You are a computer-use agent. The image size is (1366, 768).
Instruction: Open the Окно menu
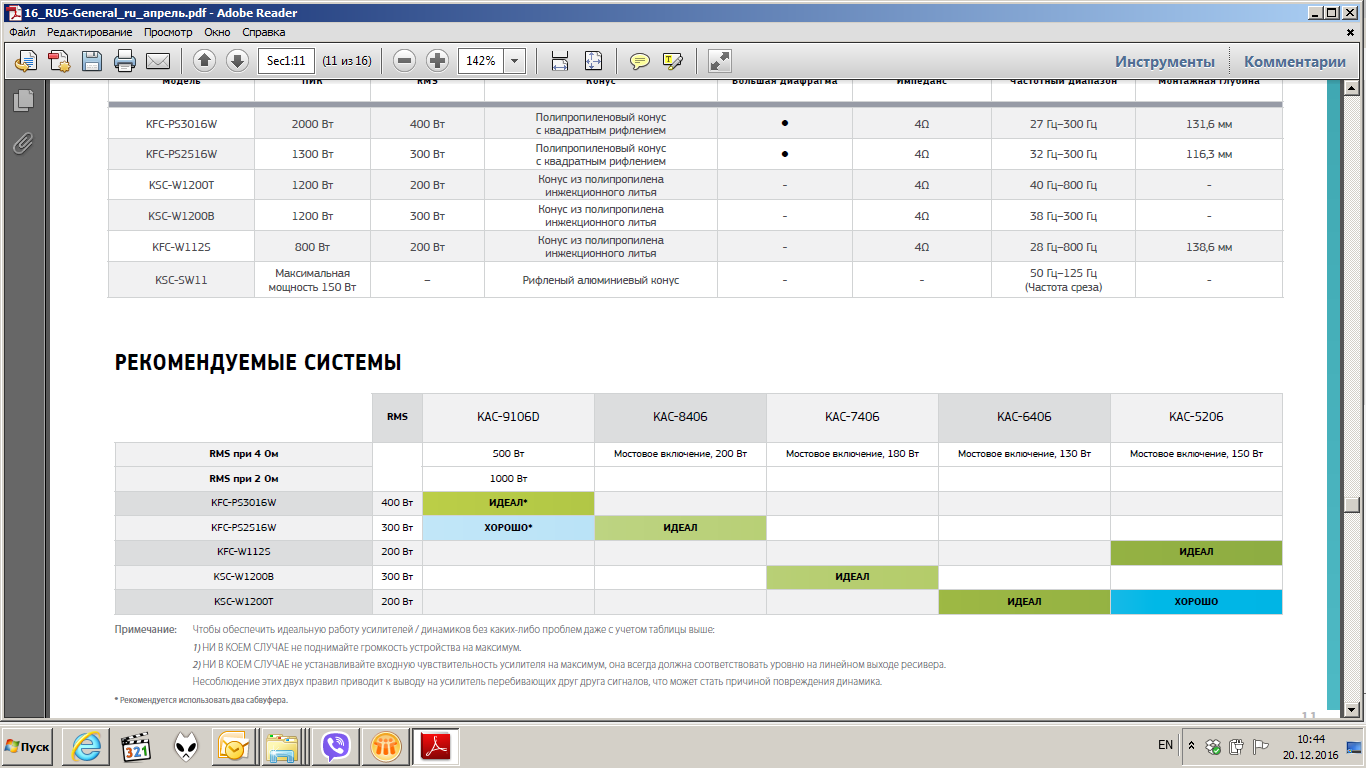pos(217,32)
